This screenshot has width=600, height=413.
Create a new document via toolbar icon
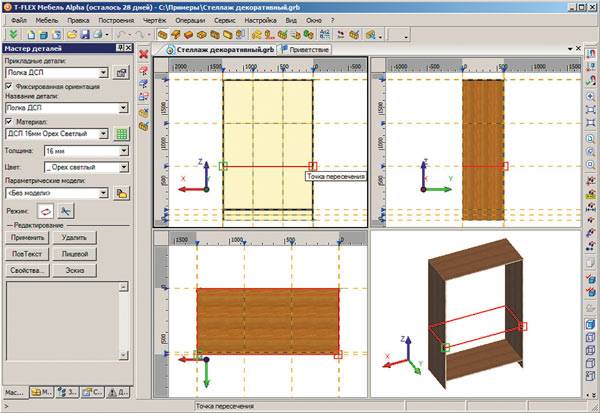pyautogui.click(x=31, y=35)
